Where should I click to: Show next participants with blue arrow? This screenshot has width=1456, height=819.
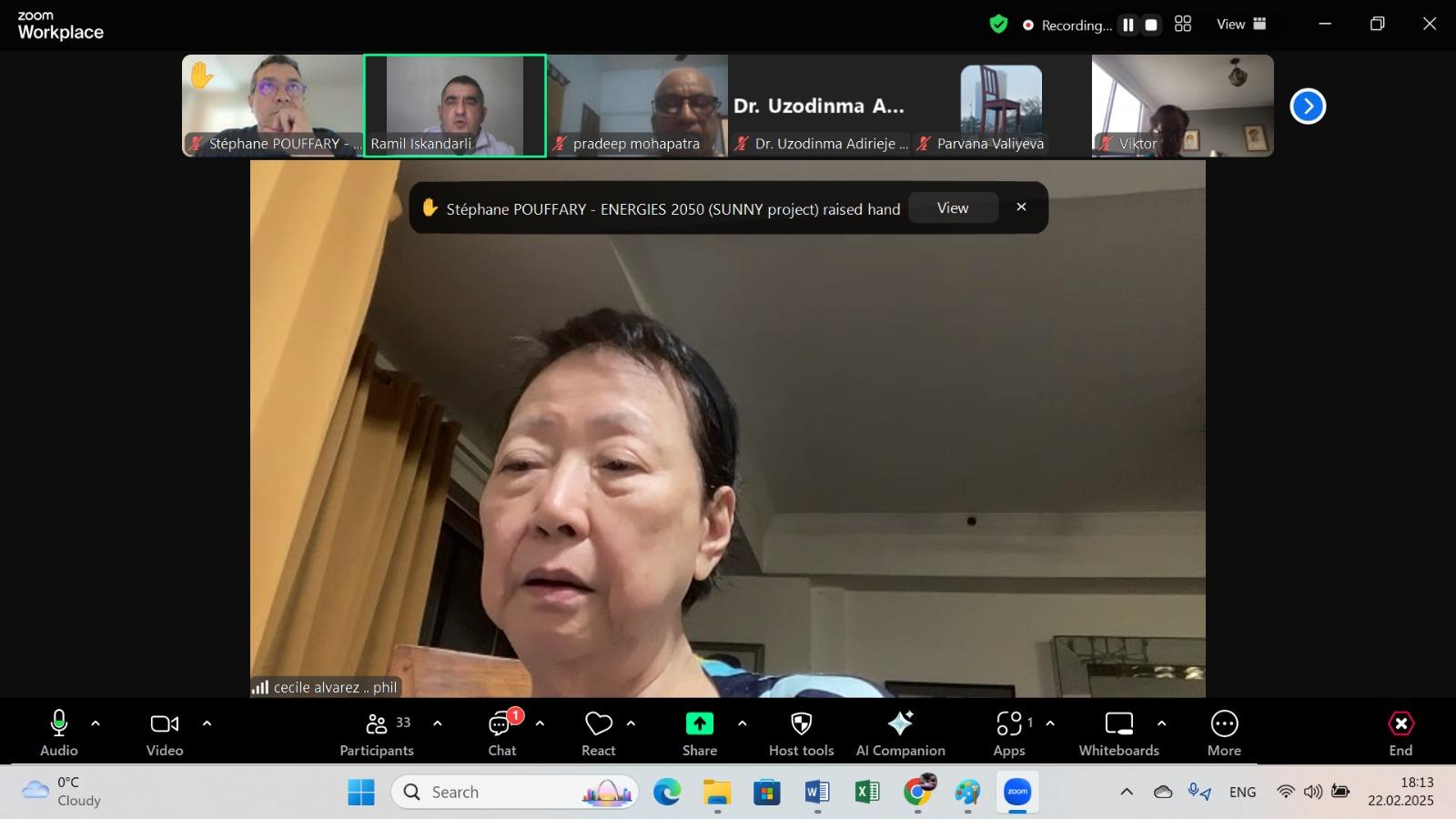pos(1308,106)
